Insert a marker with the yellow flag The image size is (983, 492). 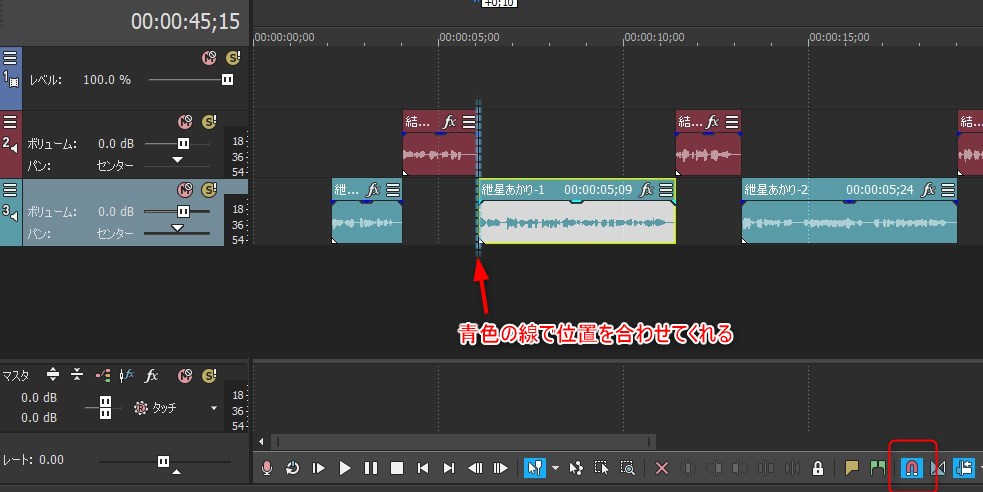(x=851, y=468)
